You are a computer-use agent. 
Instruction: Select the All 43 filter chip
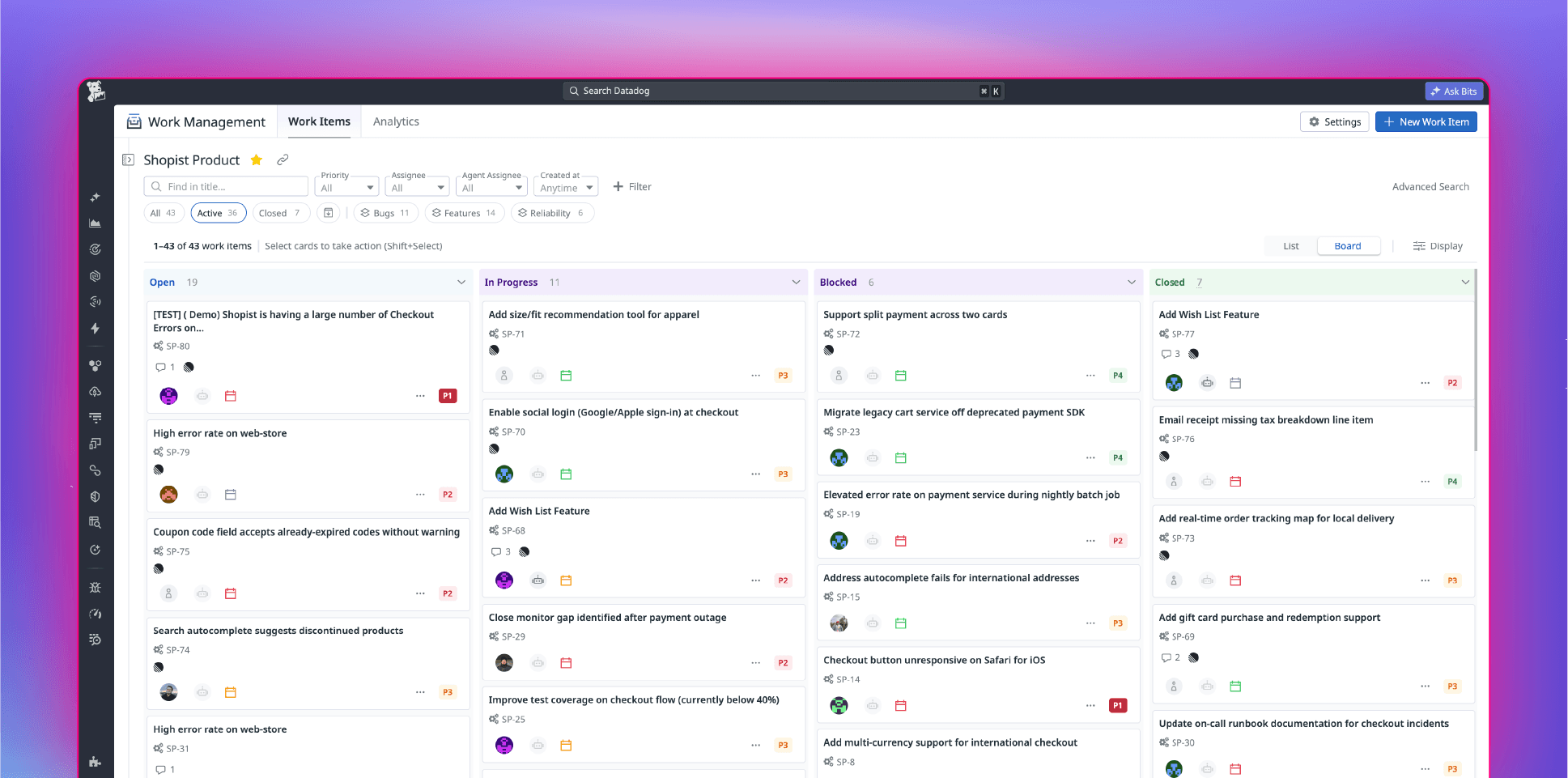click(164, 213)
